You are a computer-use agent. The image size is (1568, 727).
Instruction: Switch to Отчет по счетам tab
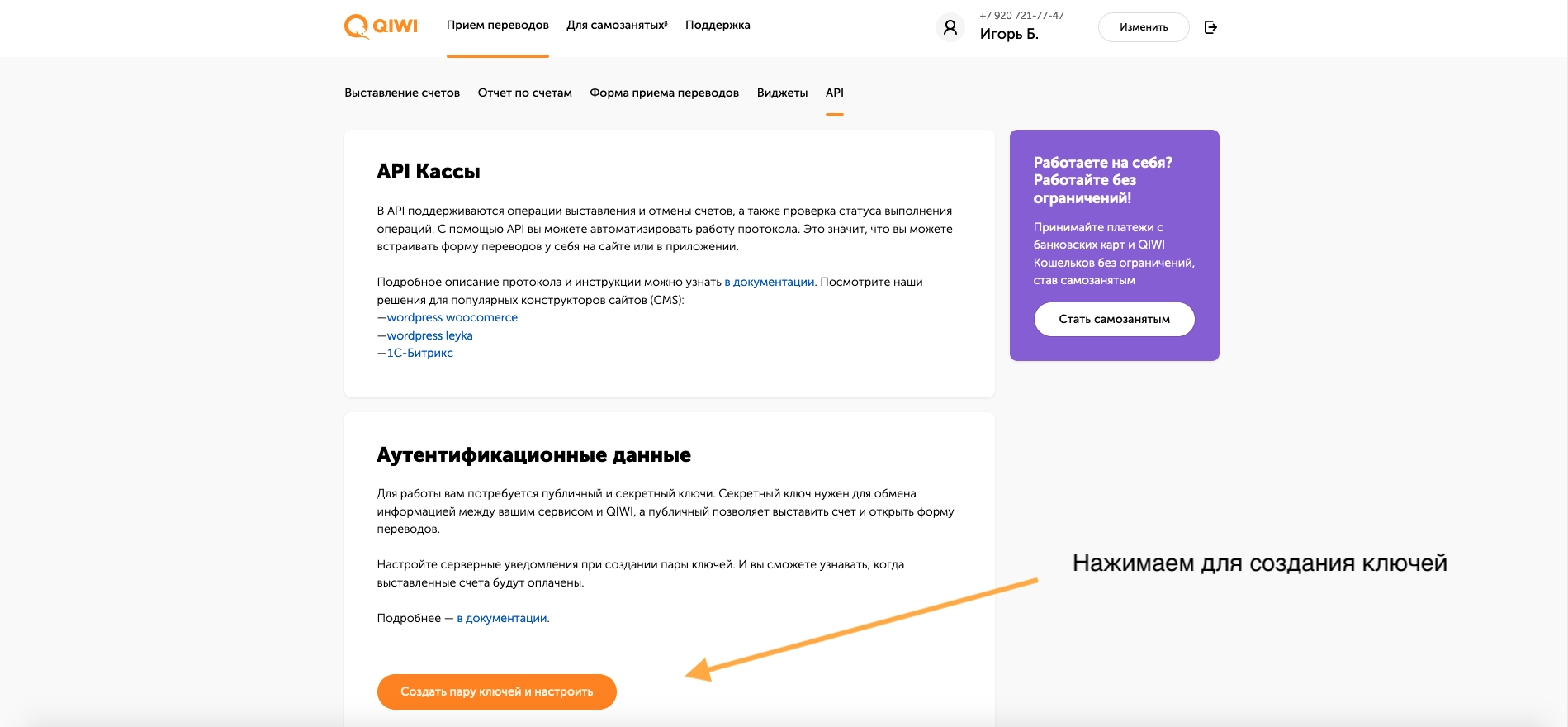[525, 93]
